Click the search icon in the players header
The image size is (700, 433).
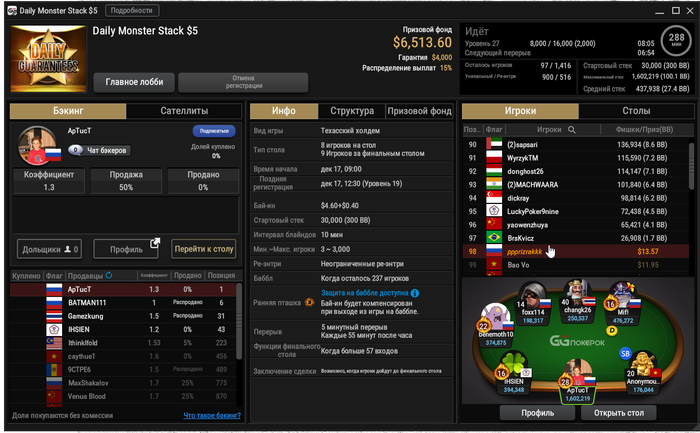tap(571, 130)
